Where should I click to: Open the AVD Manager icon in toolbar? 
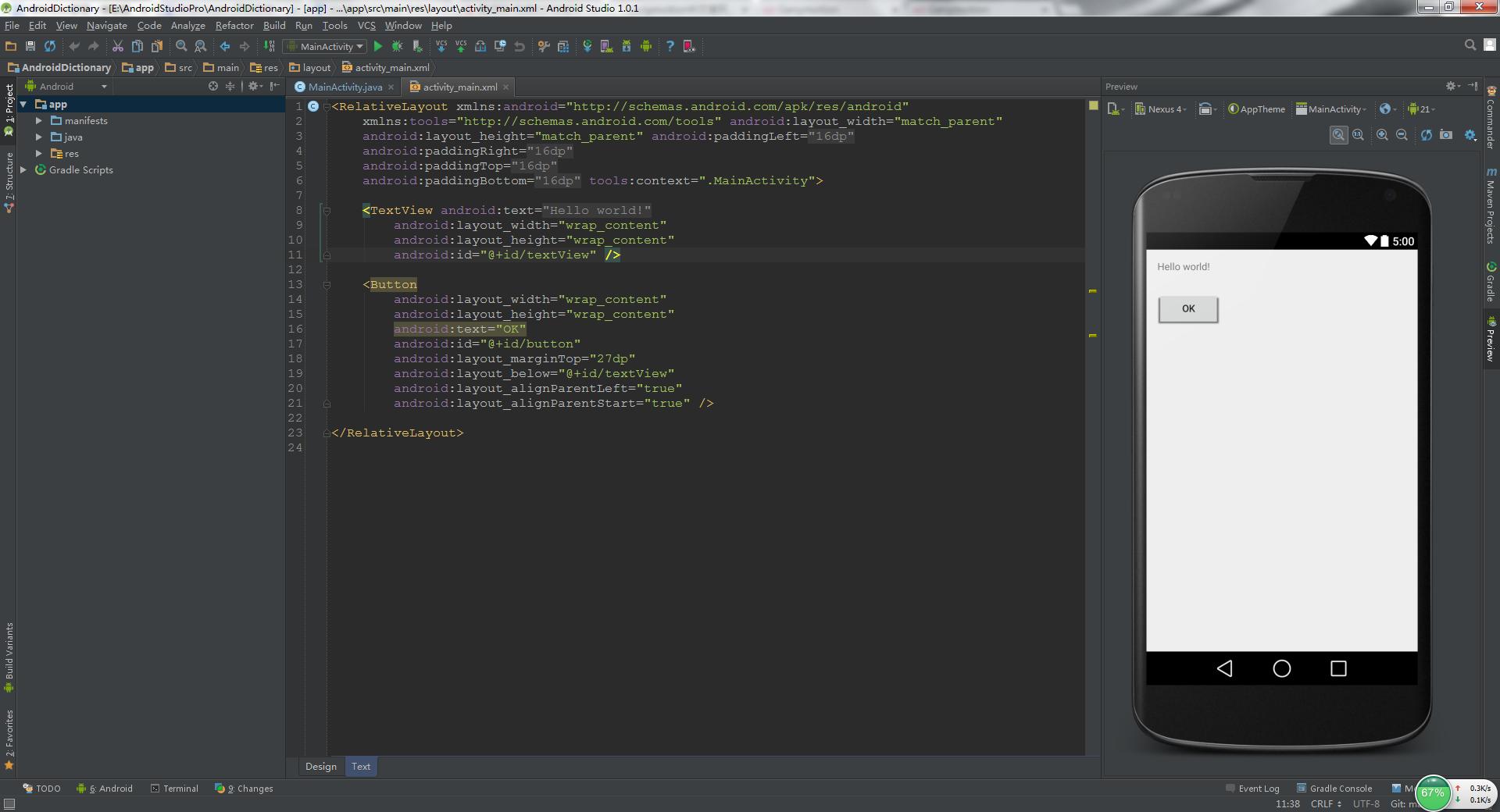point(605,47)
